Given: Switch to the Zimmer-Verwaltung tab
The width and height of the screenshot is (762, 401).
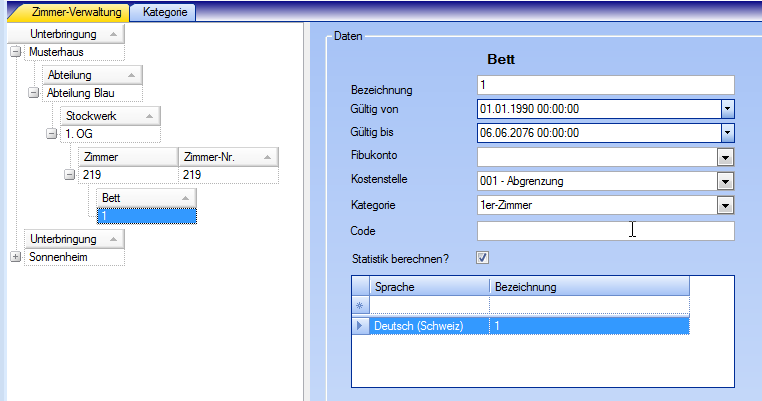Looking at the screenshot, I should (x=71, y=12).
